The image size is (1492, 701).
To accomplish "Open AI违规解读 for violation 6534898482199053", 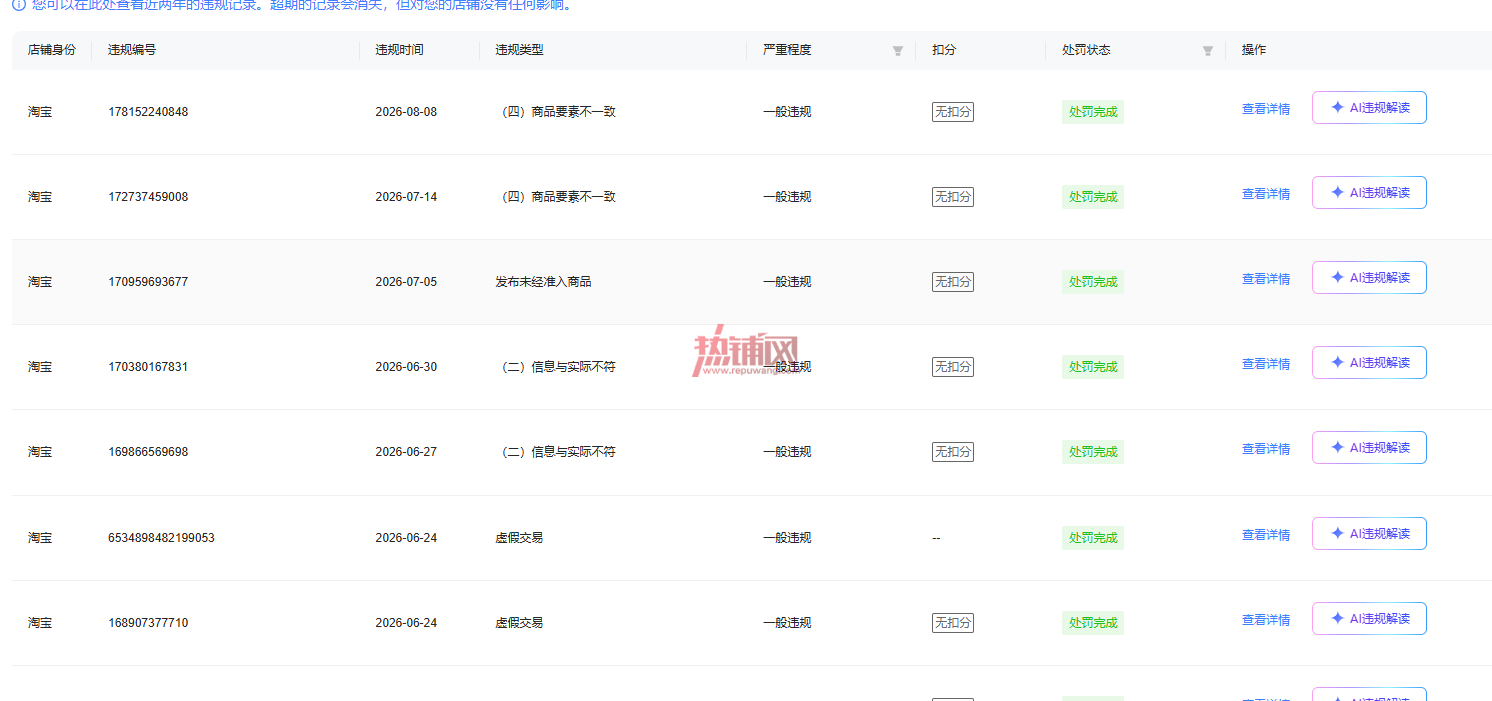I will point(1369,534).
